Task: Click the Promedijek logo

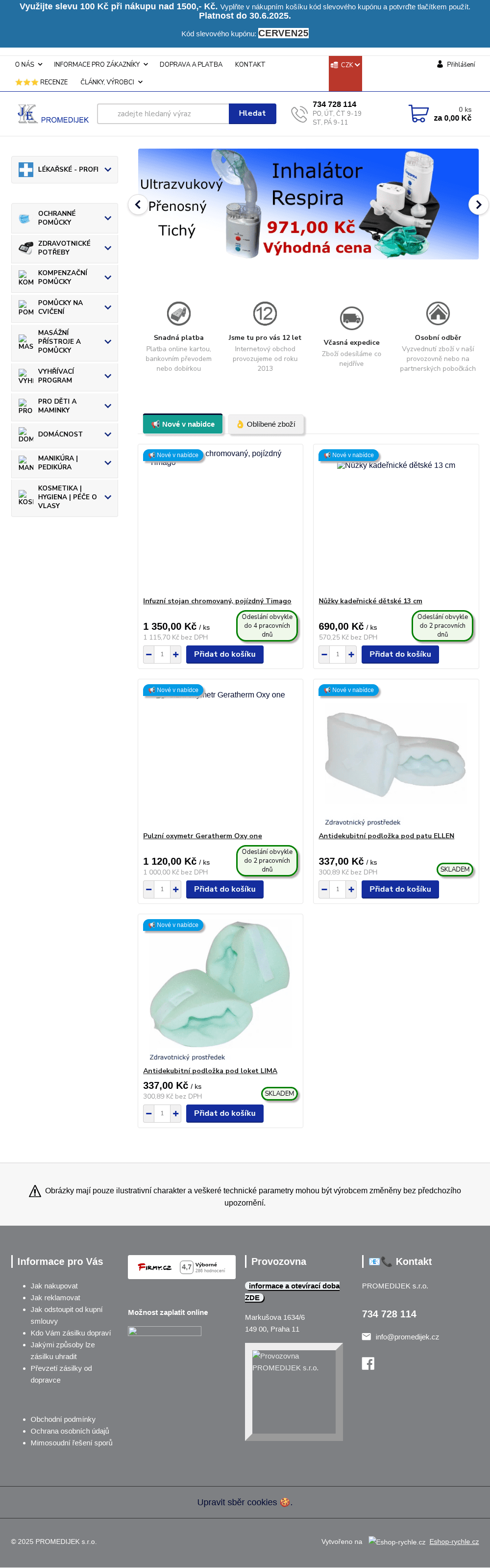Action: point(53,114)
